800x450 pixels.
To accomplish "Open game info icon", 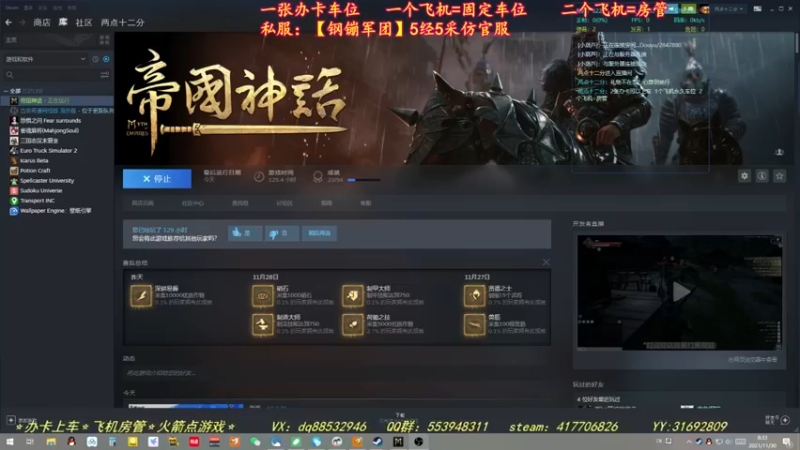I will [x=762, y=176].
